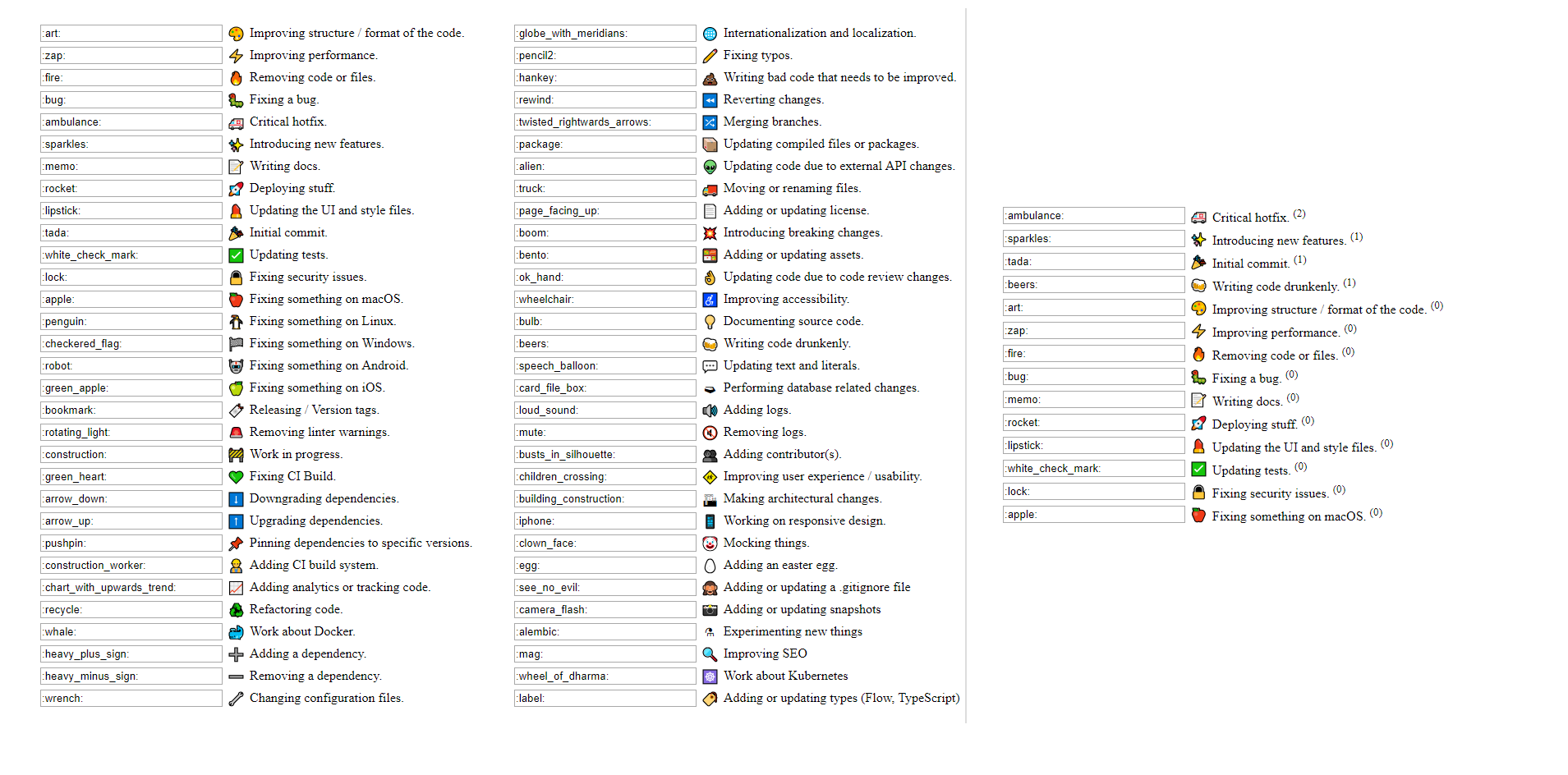Click the boom emoji for breaking changes
The height and width of the screenshot is (775, 1568).
(x=710, y=233)
